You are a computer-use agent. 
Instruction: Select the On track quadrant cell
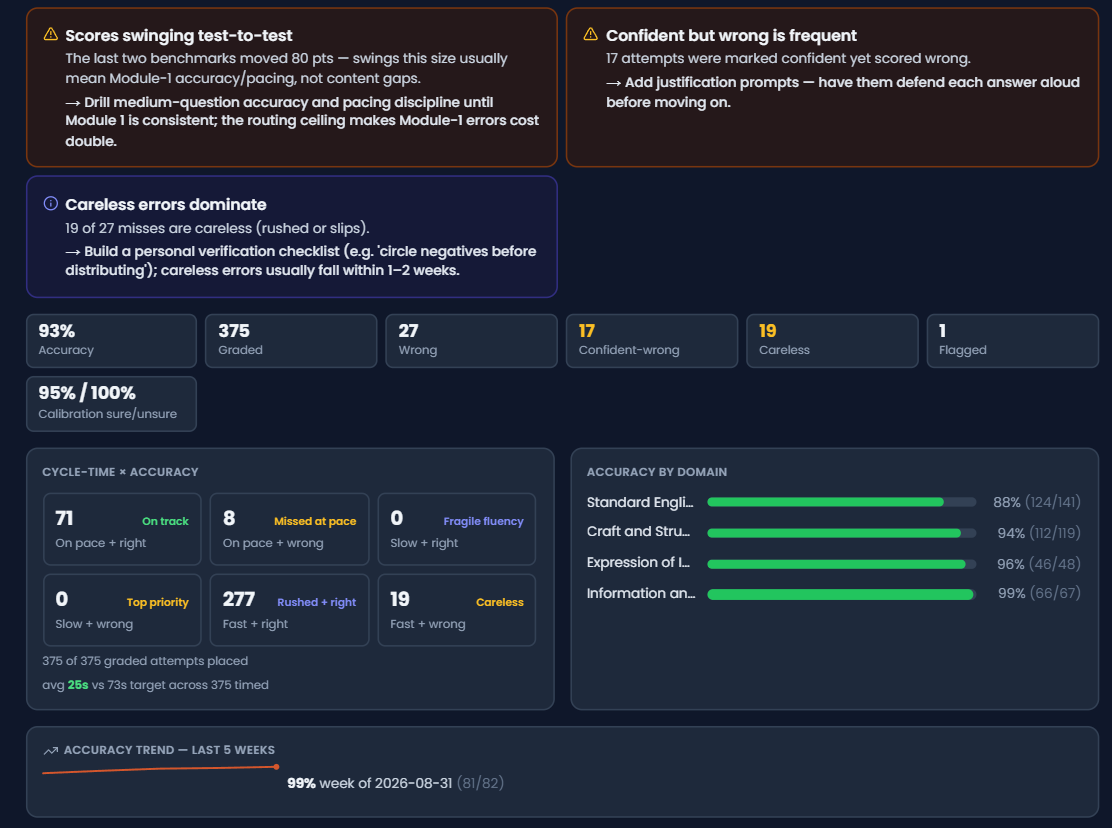122,529
